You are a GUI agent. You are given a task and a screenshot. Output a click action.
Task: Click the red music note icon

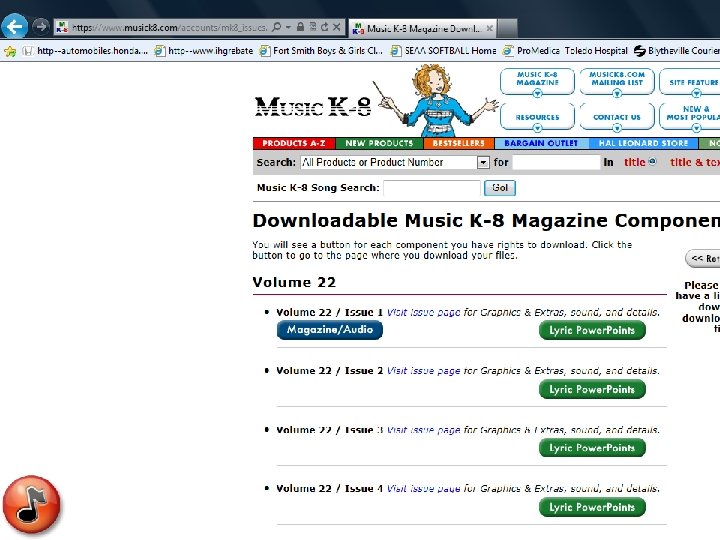click(x=32, y=505)
